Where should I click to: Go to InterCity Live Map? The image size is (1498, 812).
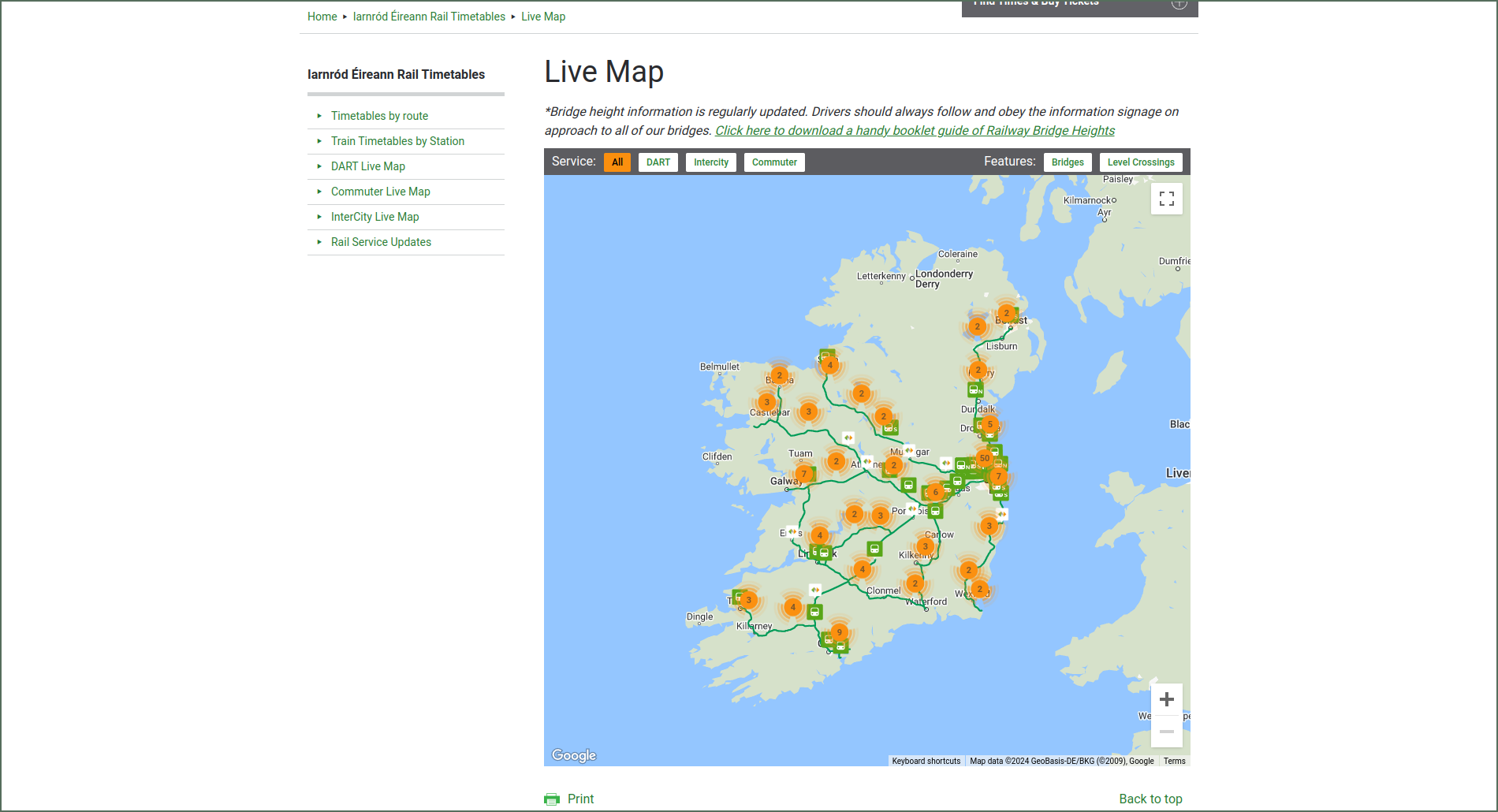click(375, 217)
